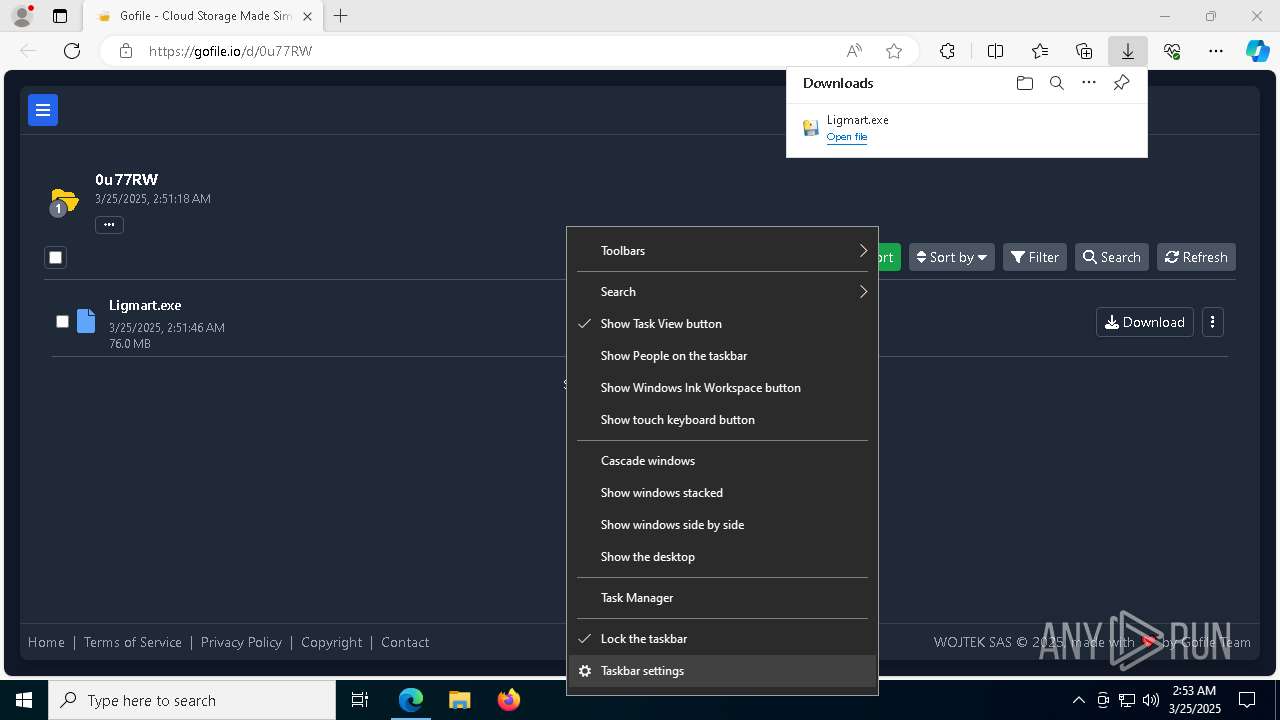Viewport: 1280px width, 720px height.
Task: Refresh the page with reload icon
Action: tap(72, 51)
